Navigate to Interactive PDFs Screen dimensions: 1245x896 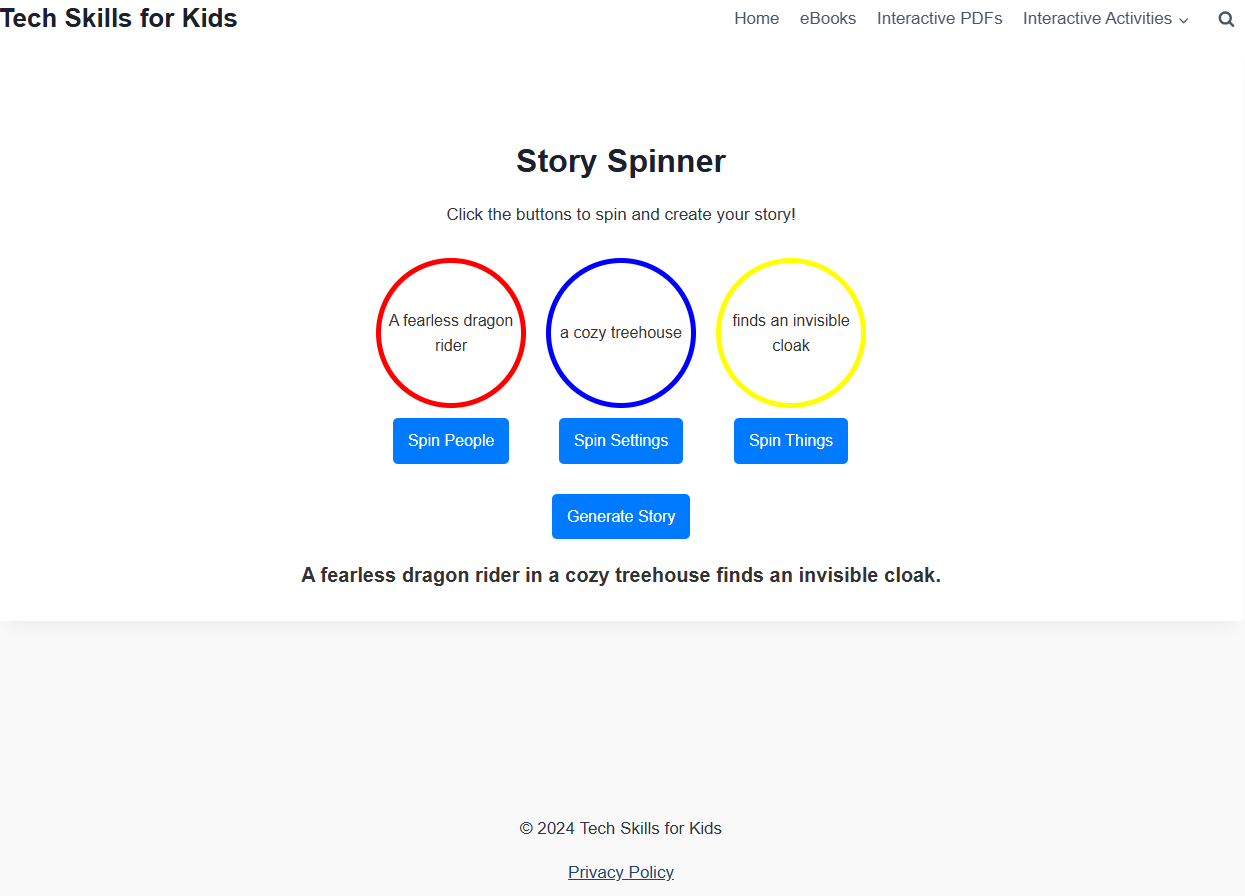point(939,18)
